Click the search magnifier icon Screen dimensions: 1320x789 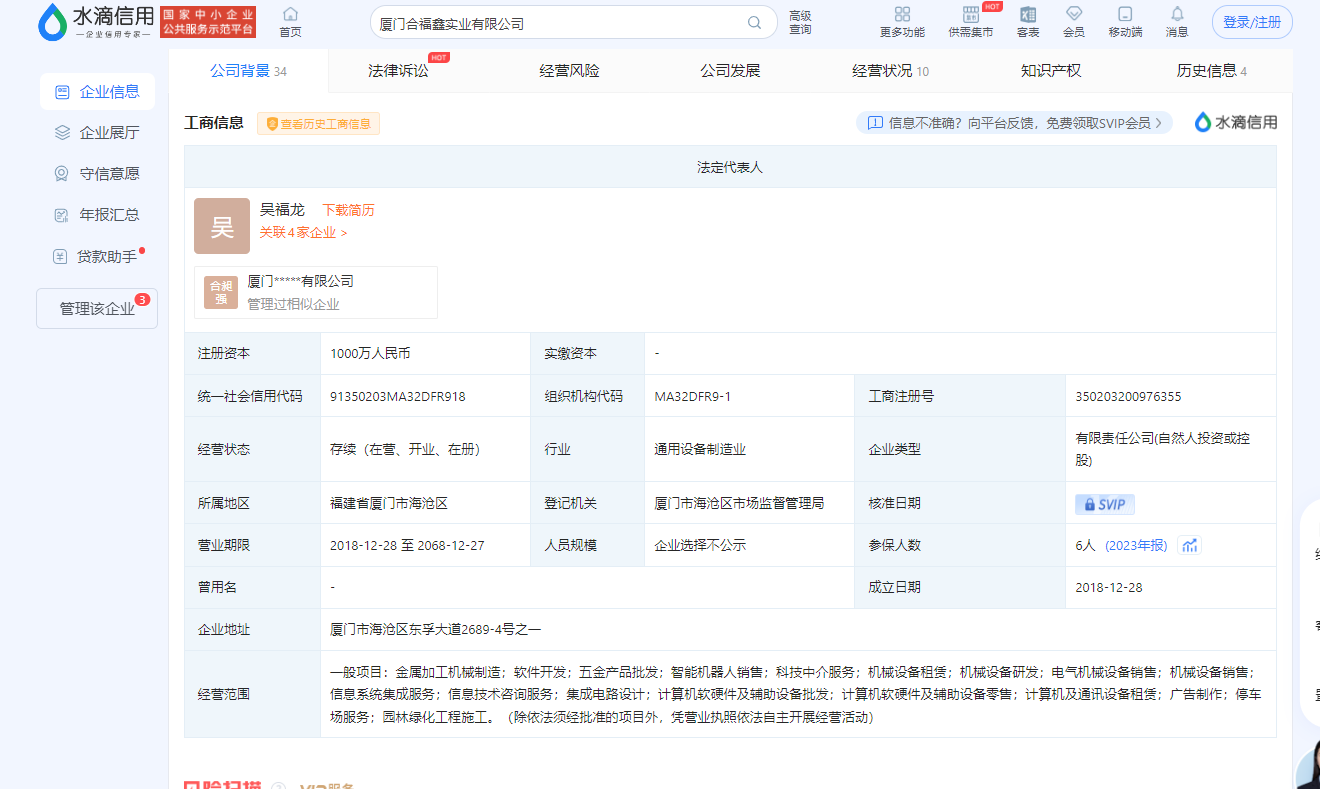click(x=754, y=23)
